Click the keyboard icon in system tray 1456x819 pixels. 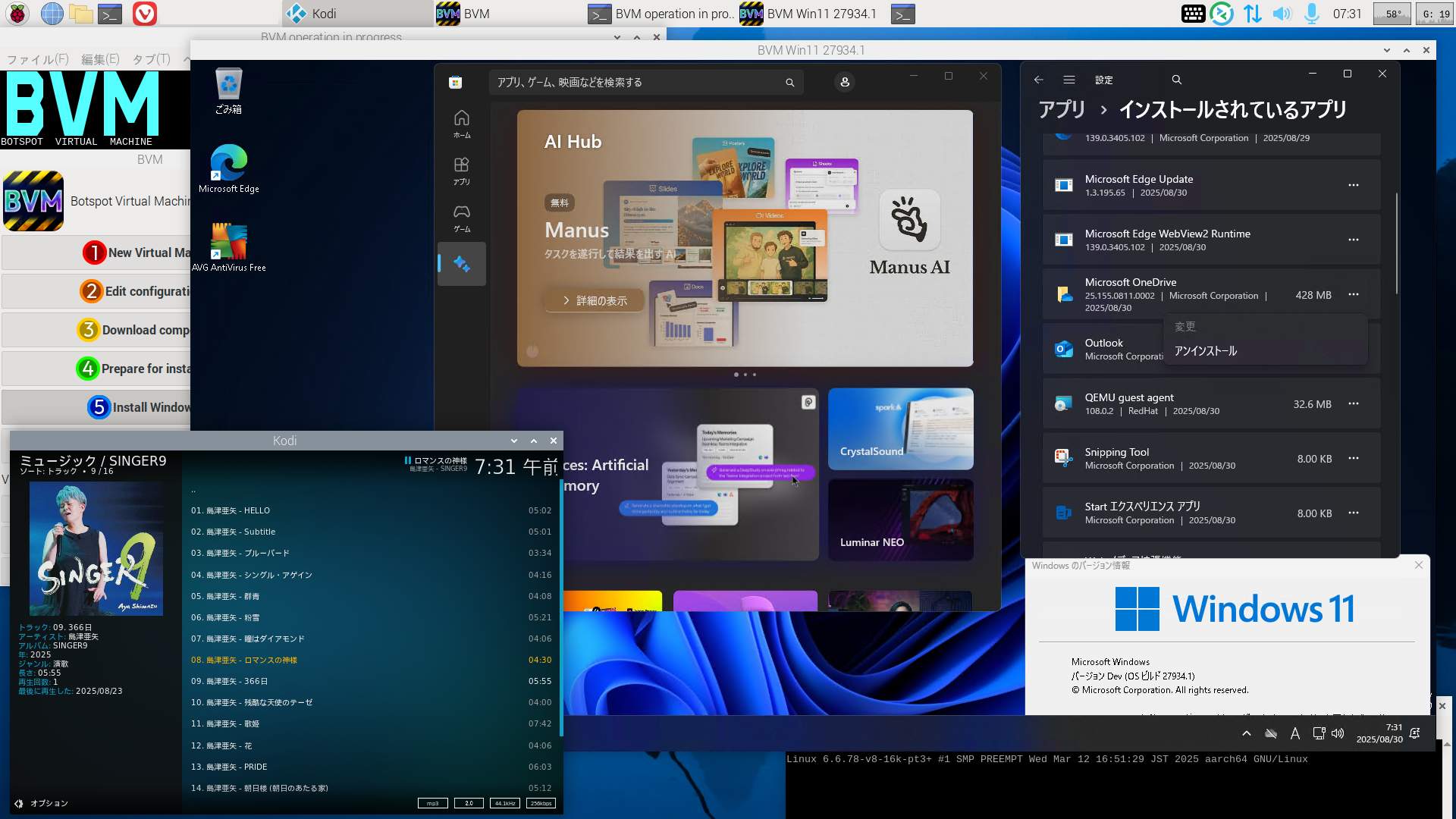(x=1193, y=14)
